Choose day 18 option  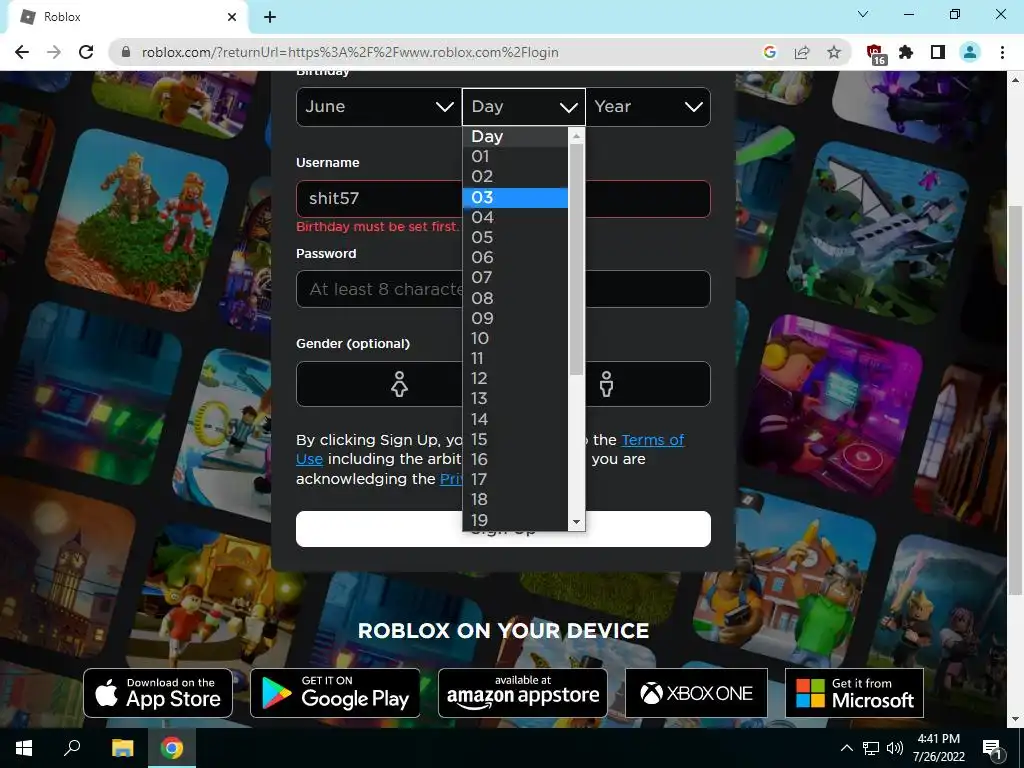(515, 500)
